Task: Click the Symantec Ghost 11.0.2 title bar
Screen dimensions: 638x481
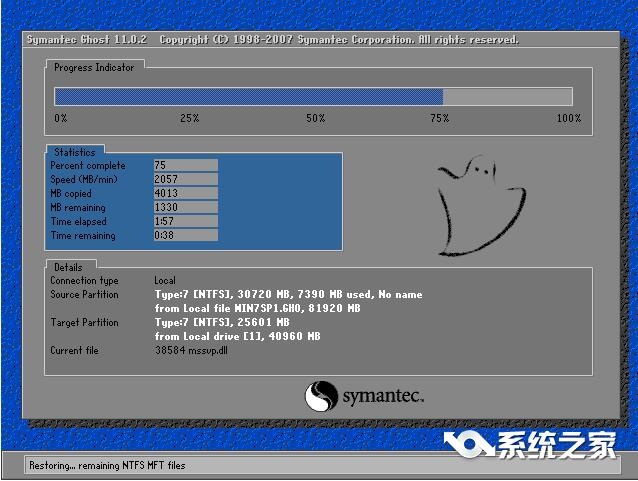Action: pyautogui.click(x=272, y=40)
